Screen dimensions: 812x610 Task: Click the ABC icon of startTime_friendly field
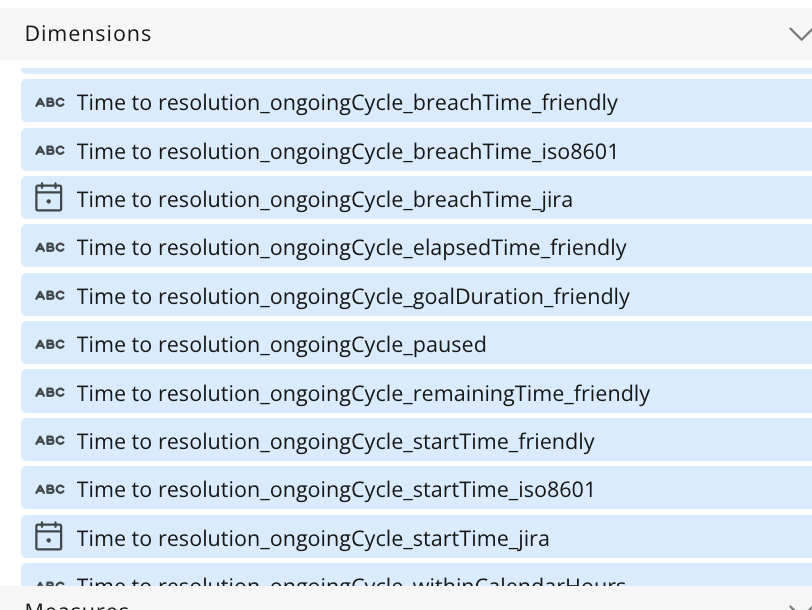point(50,441)
